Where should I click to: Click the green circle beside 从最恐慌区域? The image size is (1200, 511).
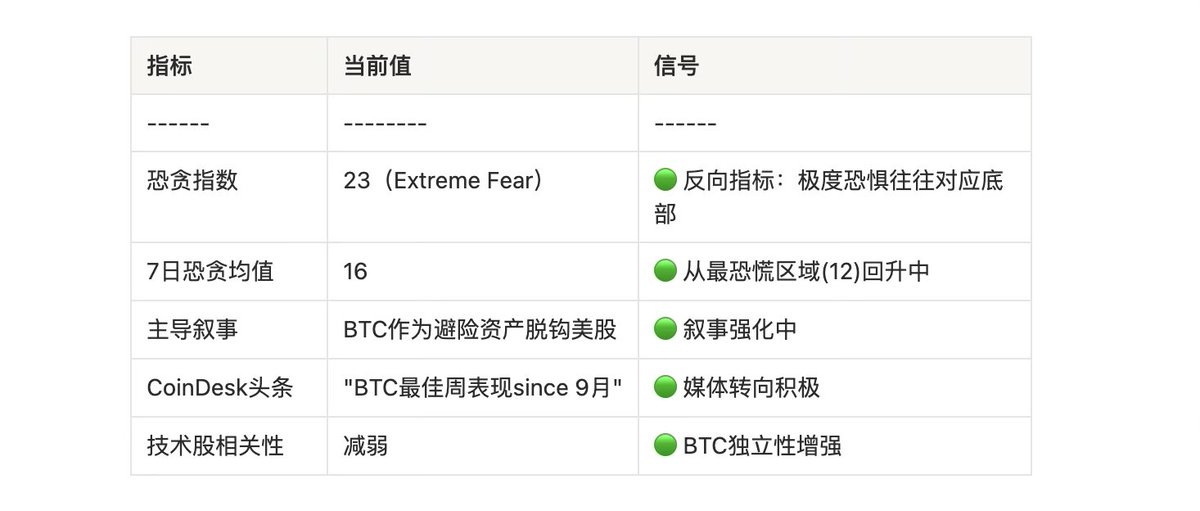click(x=665, y=271)
